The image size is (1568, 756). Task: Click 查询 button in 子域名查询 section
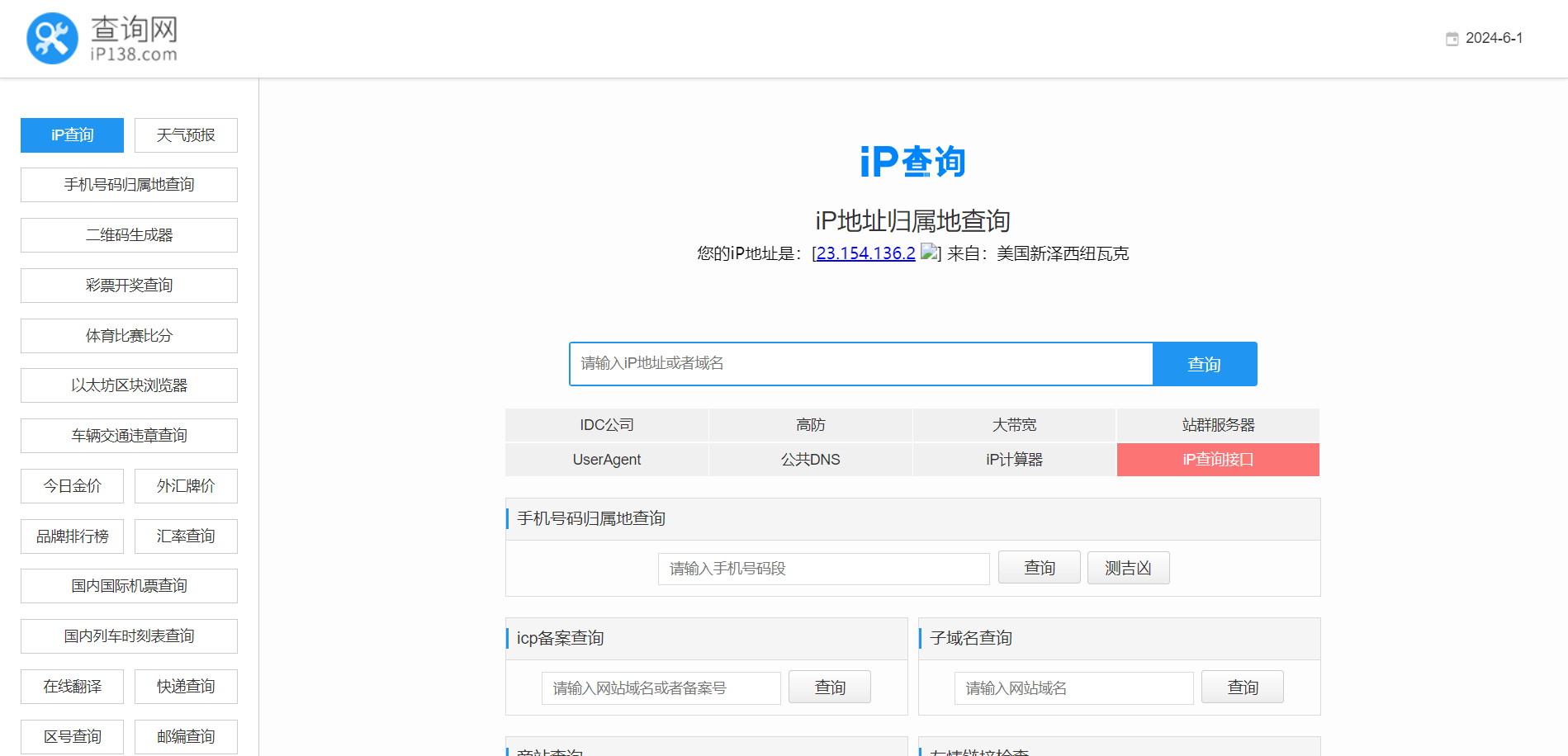(x=1243, y=687)
